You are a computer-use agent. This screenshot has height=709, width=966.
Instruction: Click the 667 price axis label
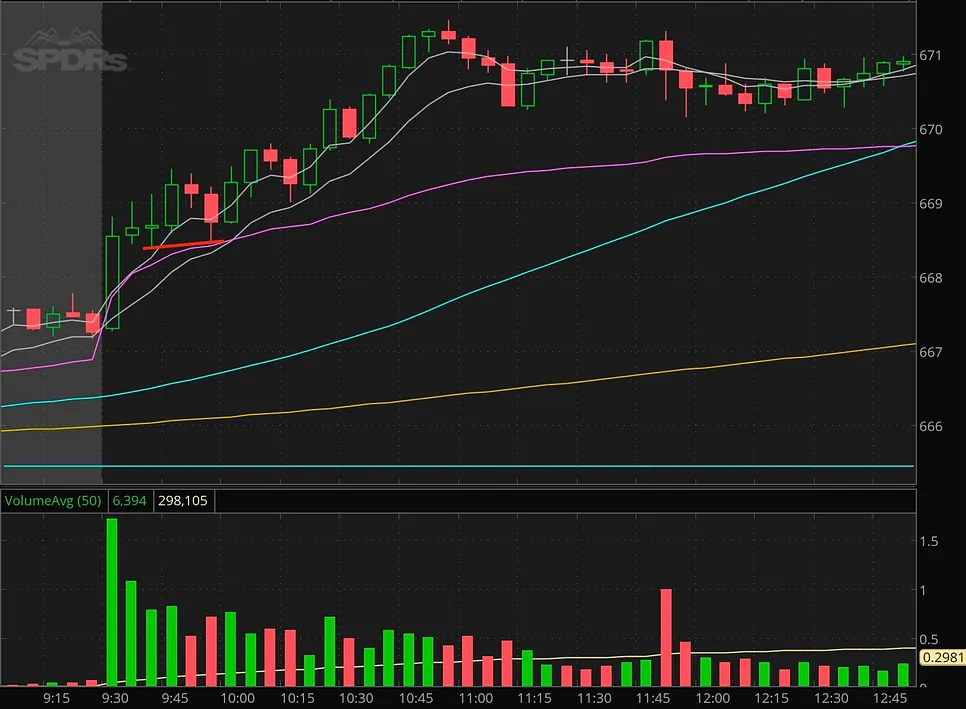(930, 352)
